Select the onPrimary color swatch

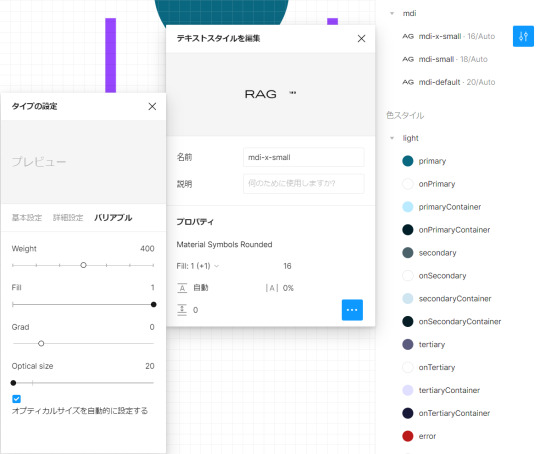coord(408,184)
